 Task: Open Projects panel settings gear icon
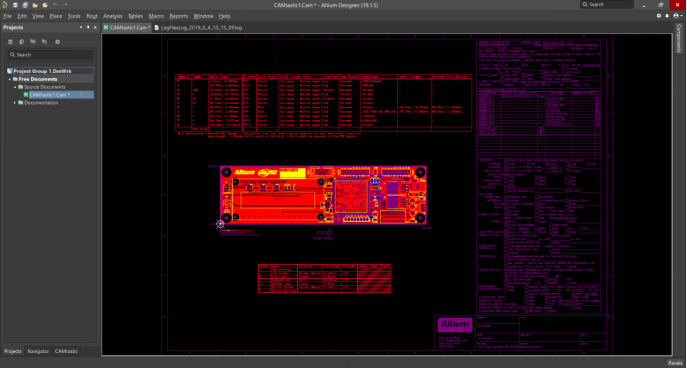[57, 42]
